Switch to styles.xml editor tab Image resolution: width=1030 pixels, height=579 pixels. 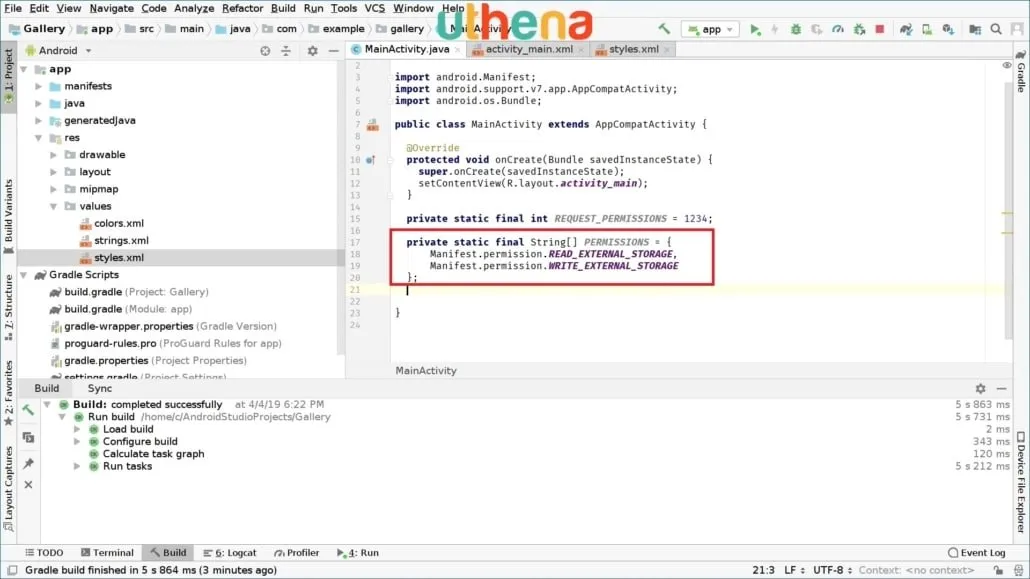pos(633,49)
